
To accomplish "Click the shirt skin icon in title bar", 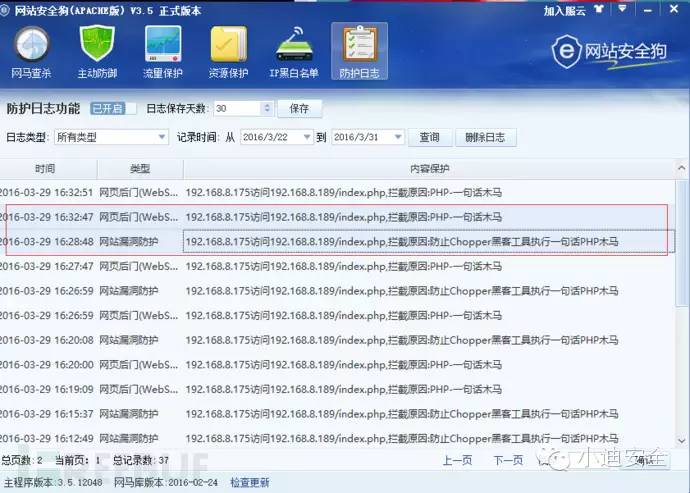I will point(598,9).
